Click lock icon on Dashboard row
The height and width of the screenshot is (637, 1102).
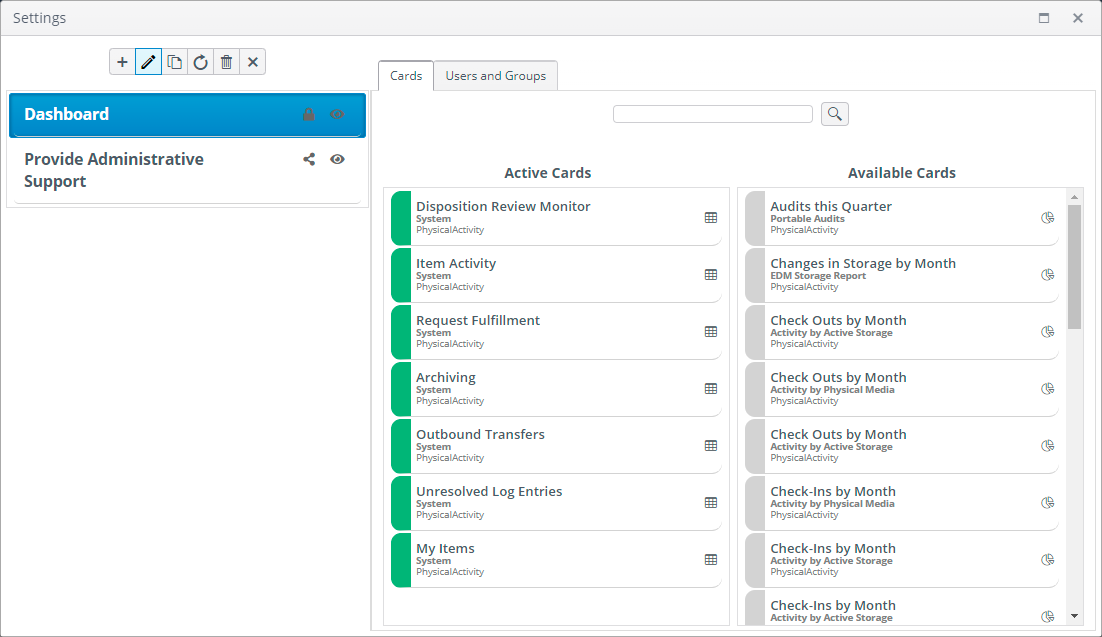[309, 115]
